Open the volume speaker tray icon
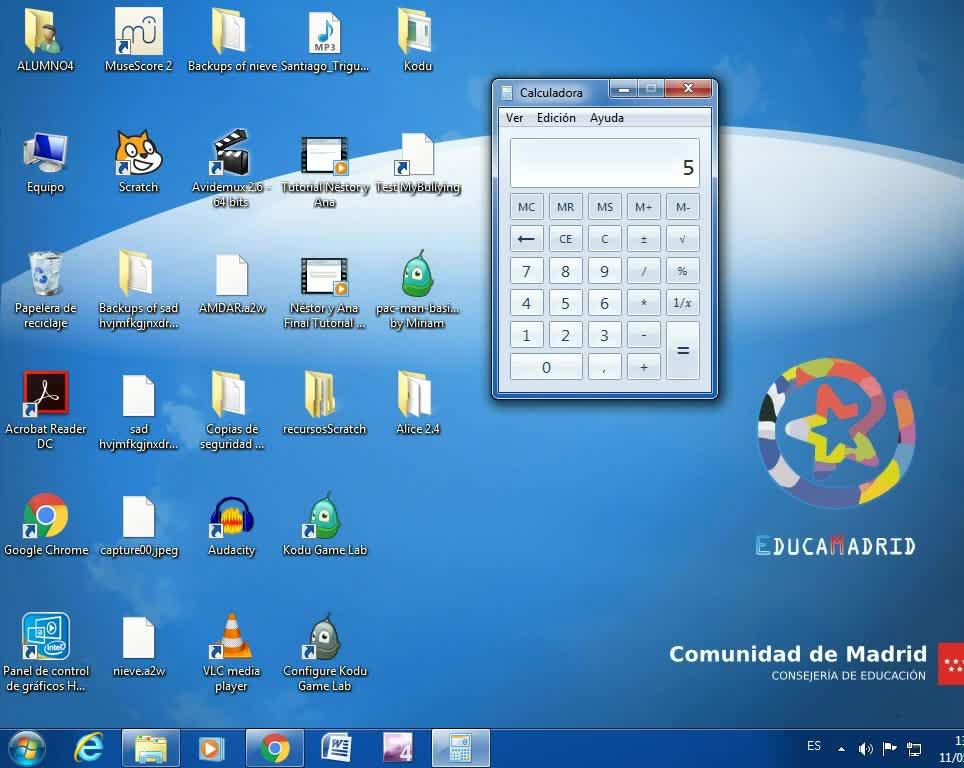 pos(865,748)
